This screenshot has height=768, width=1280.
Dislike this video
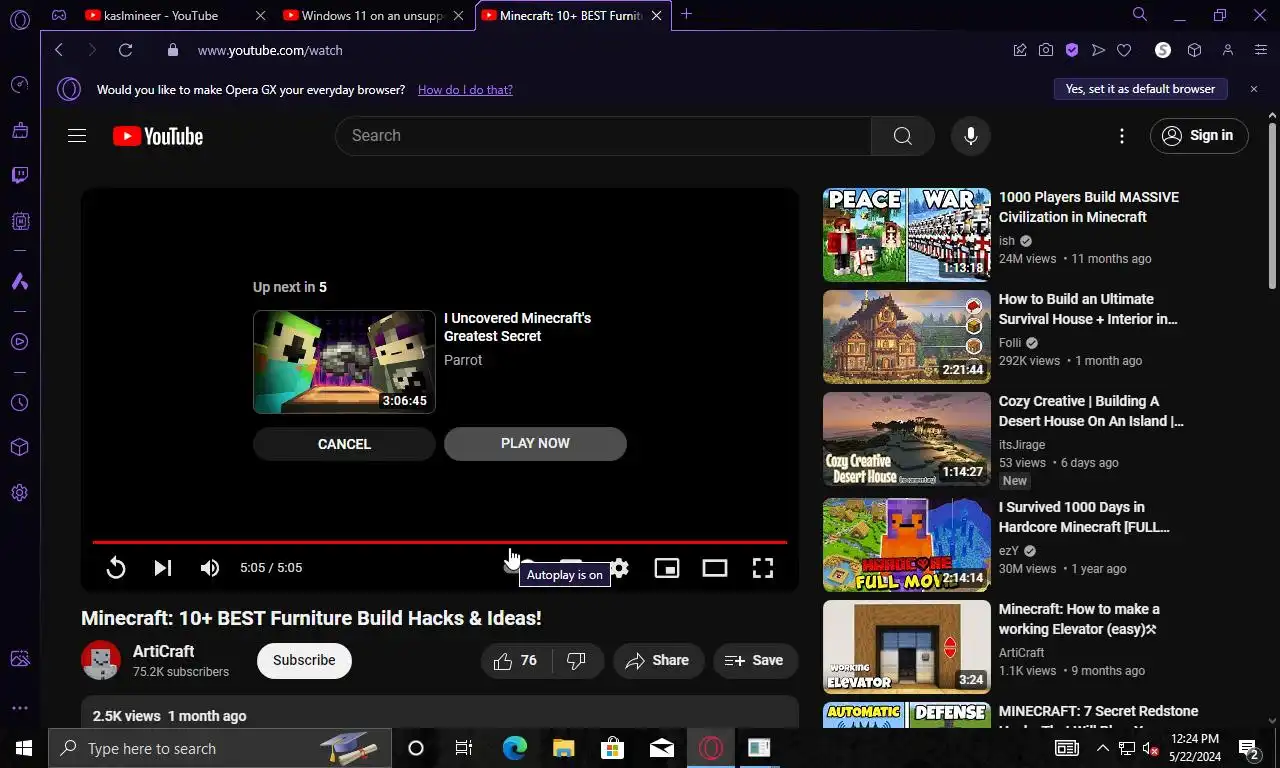point(577,661)
